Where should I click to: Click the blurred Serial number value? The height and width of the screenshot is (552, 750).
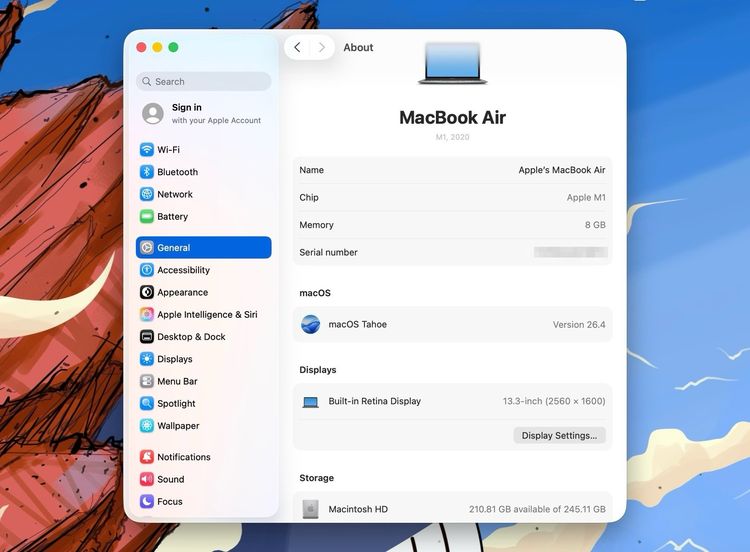click(570, 252)
